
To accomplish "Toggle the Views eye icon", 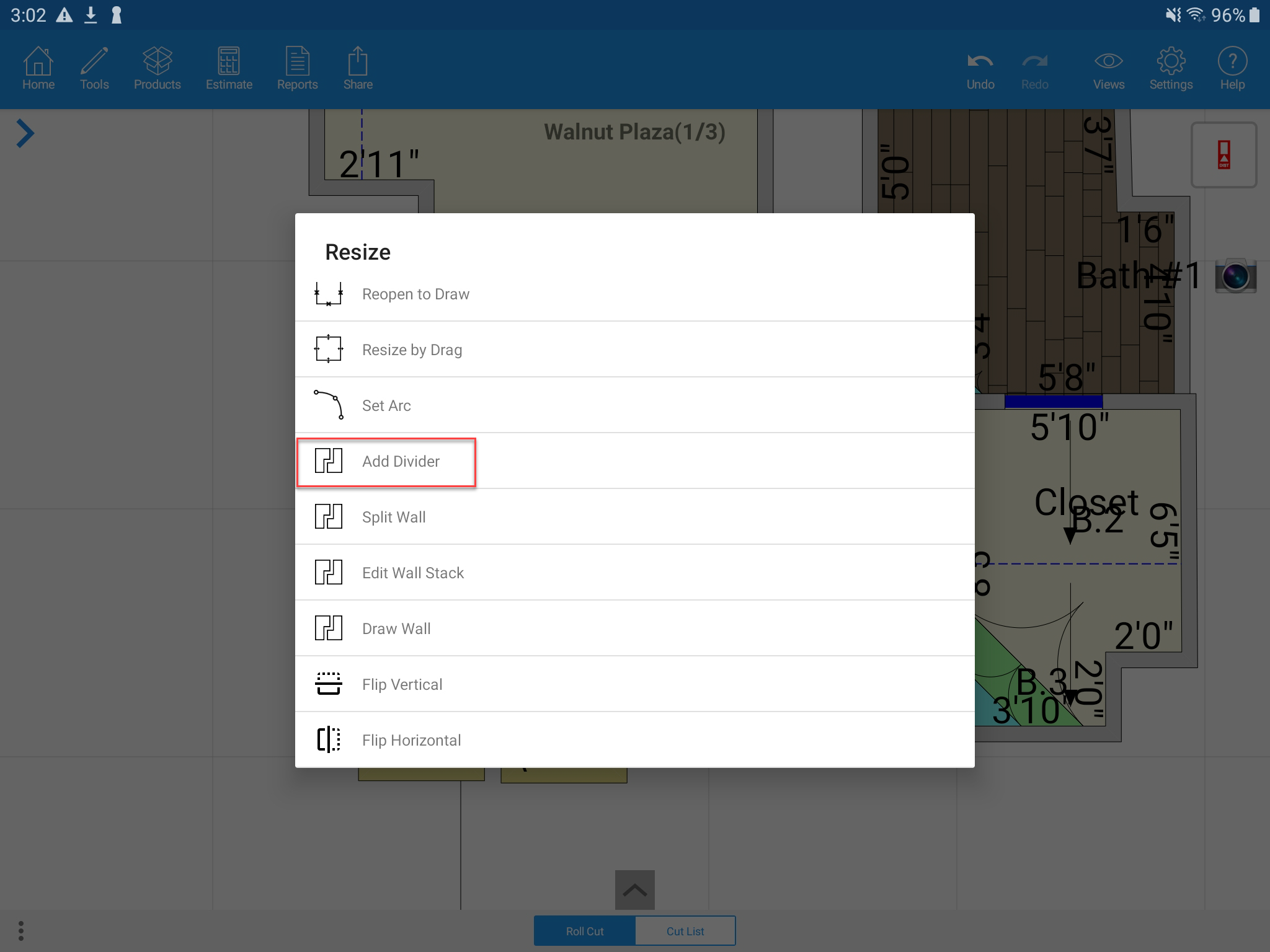I will 1108,69.
